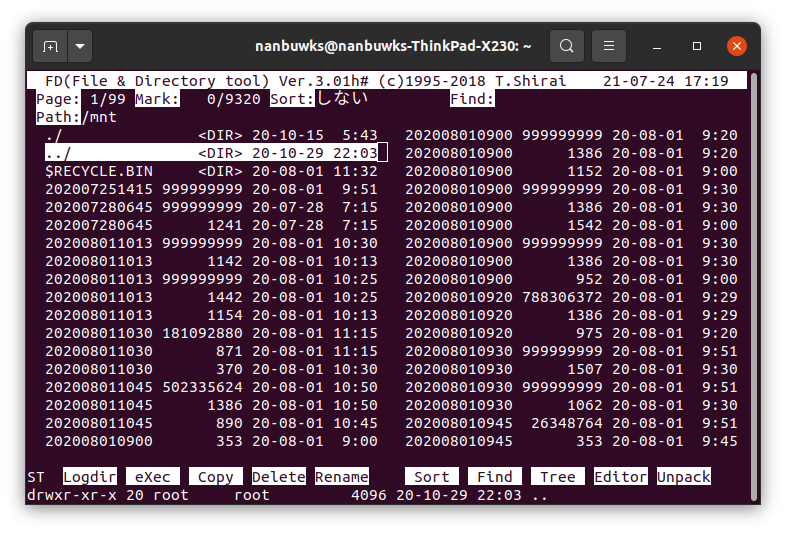
Task: Click the Path /mnt value
Action: click(99, 117)
